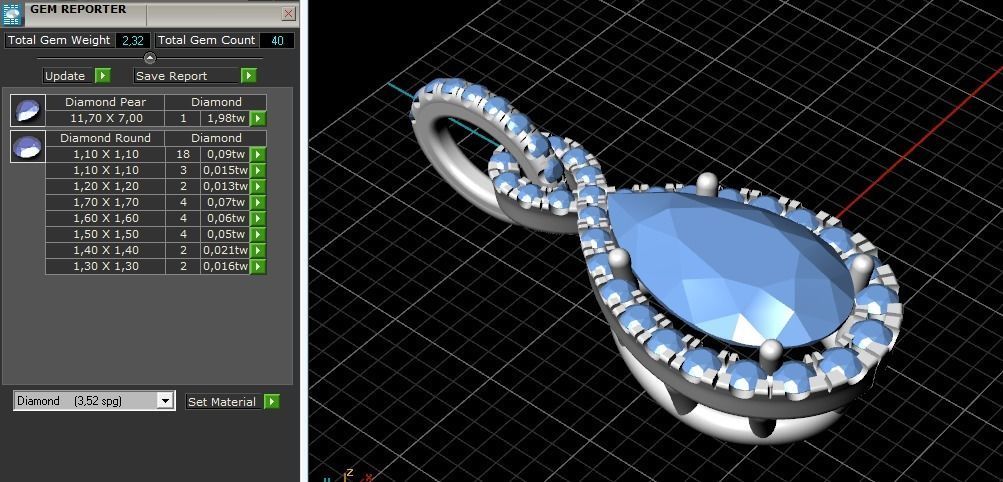Click the green arrow for the 0,05tw row
Screen dimensions: 1003x482
click(258, 234)
